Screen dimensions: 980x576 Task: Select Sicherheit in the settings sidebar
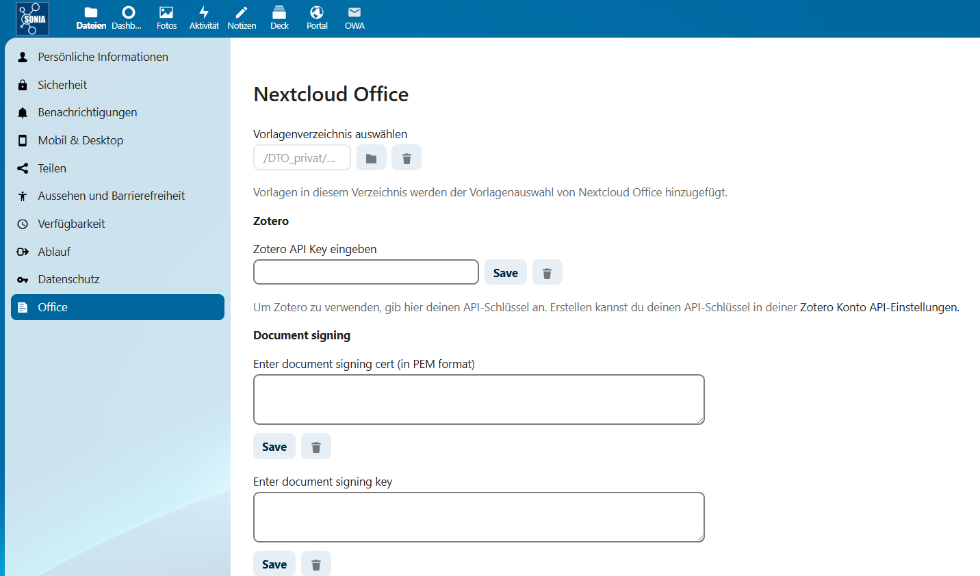click(x=62, y=85)
